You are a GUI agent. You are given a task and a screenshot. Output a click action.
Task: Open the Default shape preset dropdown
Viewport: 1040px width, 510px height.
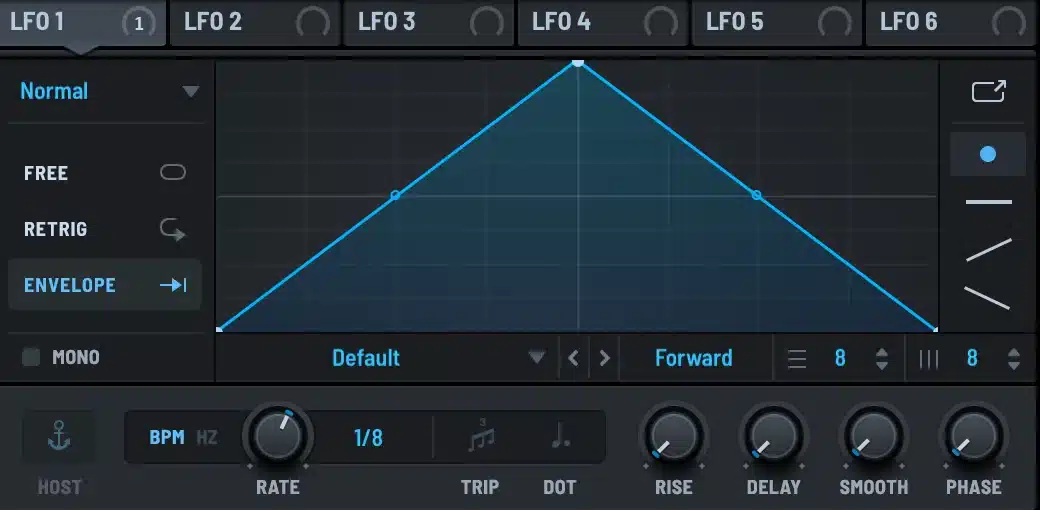[x=388, y=358]
